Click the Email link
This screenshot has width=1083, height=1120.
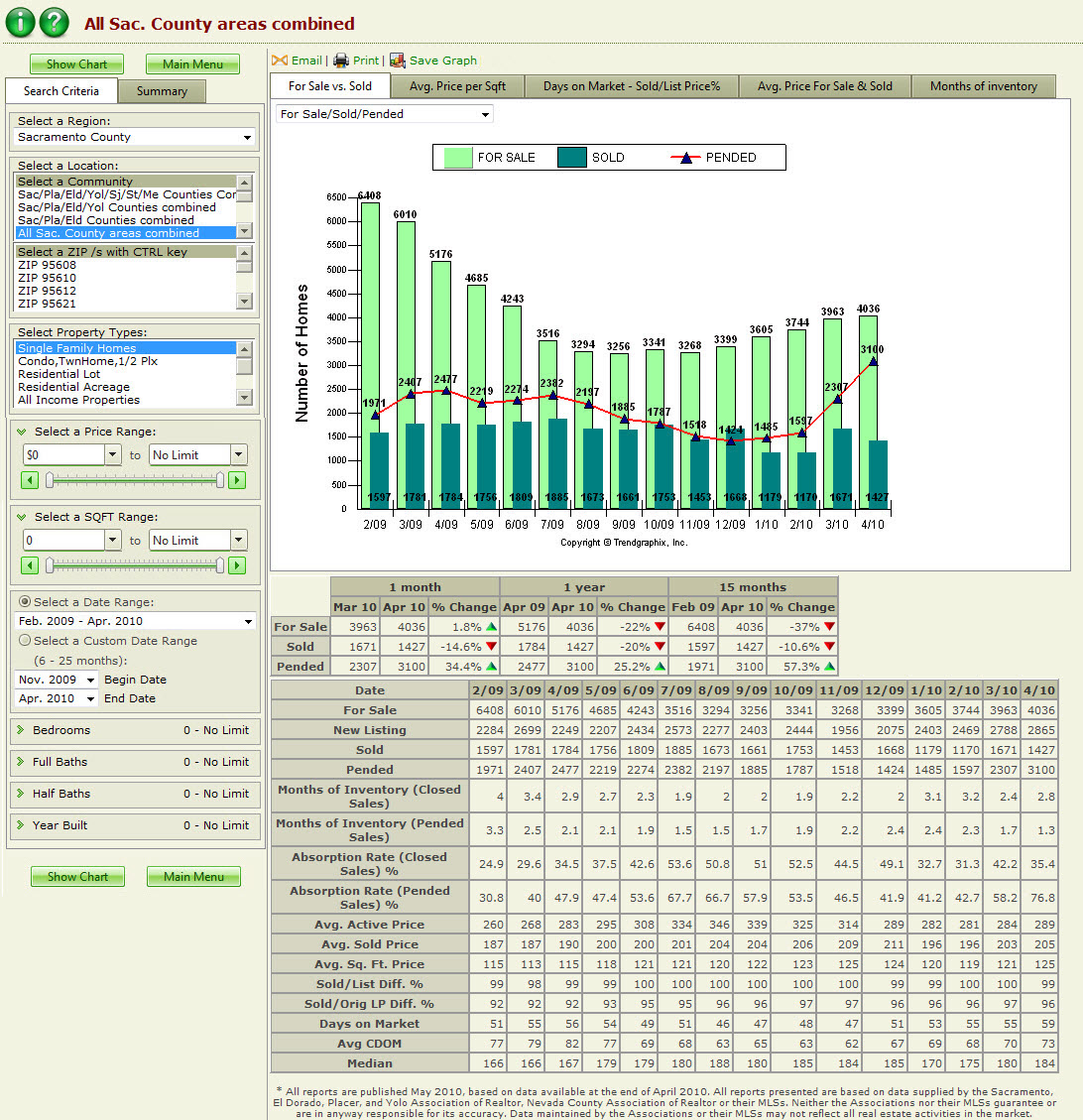click(x=307, y=61)
